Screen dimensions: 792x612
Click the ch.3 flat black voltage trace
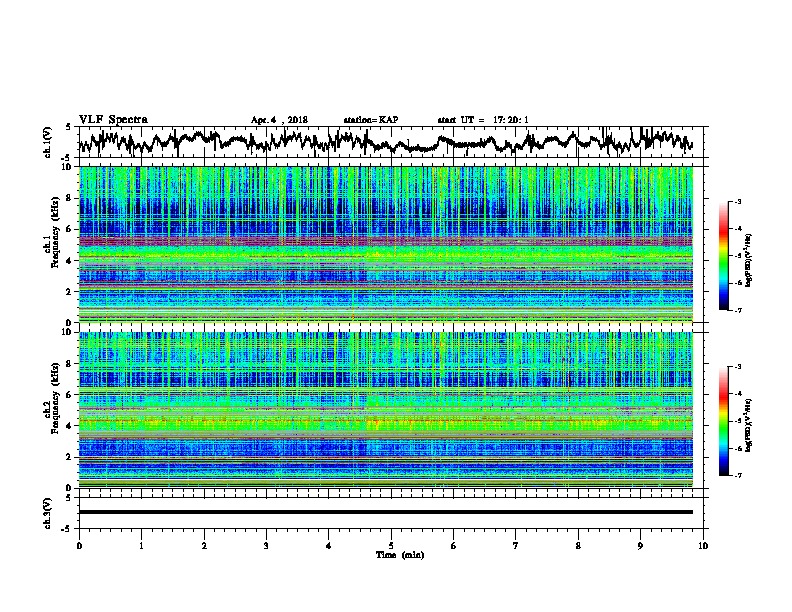386,512
